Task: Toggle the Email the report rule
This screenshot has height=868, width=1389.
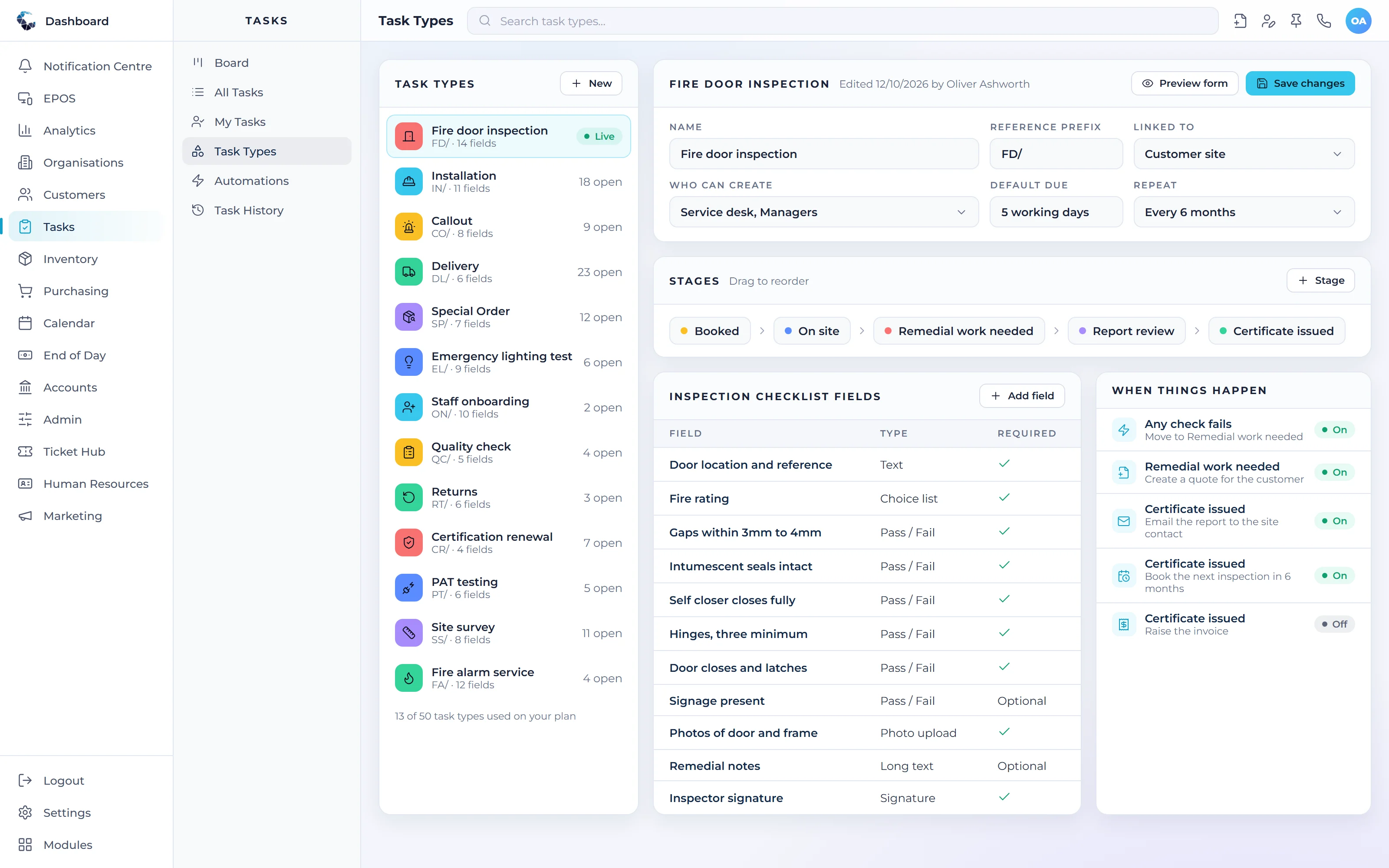Action: point(1334,521)
